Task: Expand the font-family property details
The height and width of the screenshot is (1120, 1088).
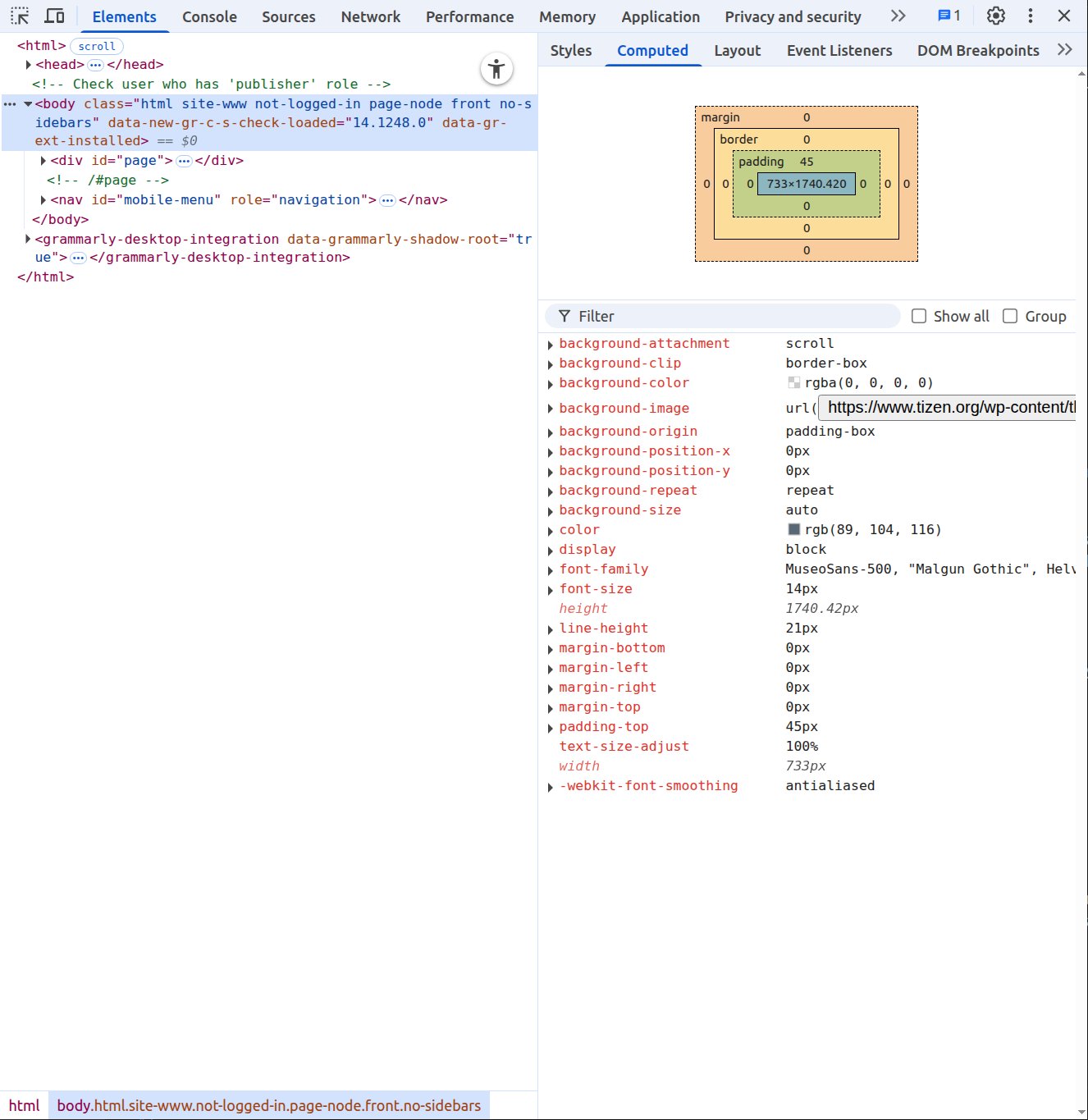Action: point(551,570)
